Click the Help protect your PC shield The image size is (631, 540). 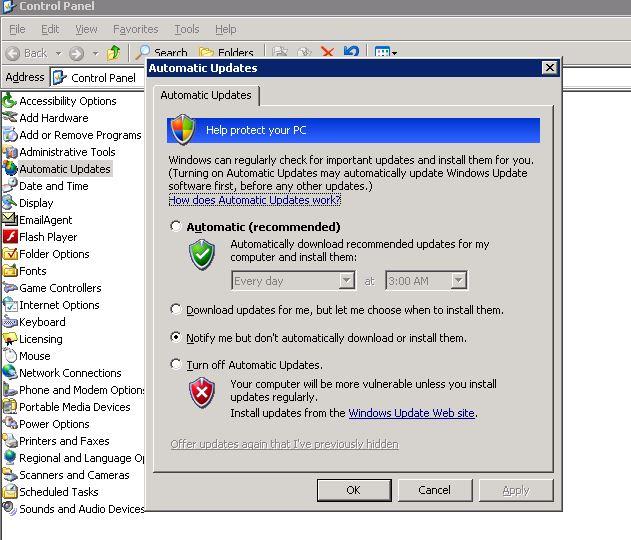point(183,129)
